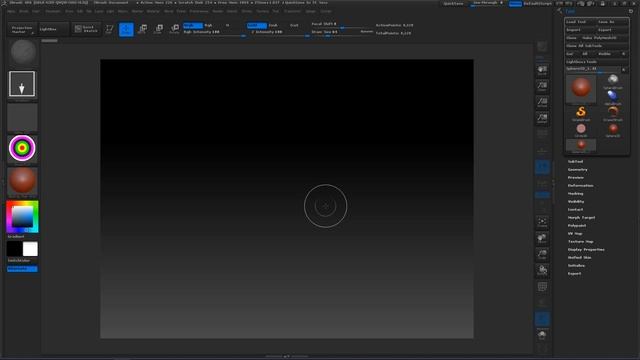Expand the Masking subpalette
The width and height of the screenshot is (640, 360).
point(576,194)
